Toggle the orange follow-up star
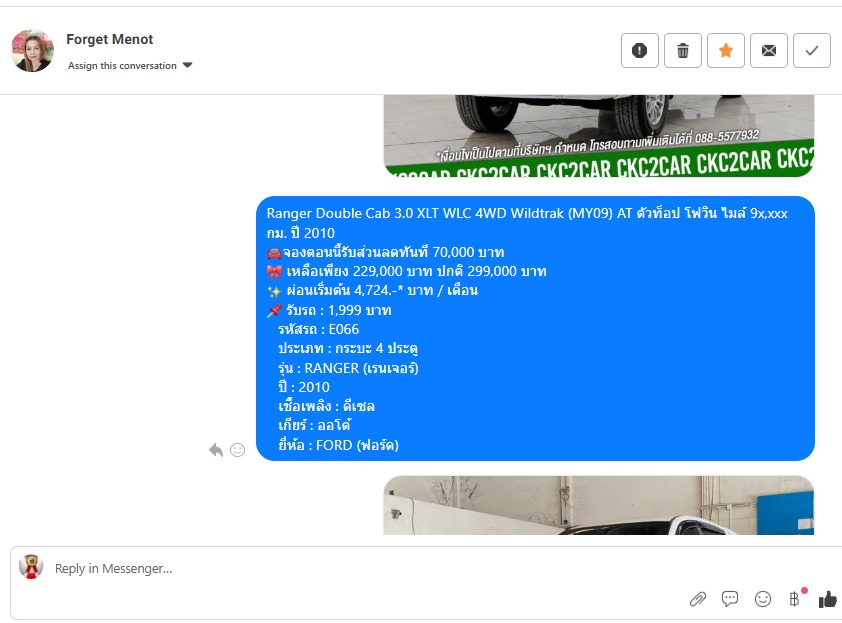 tap(725, 50)
